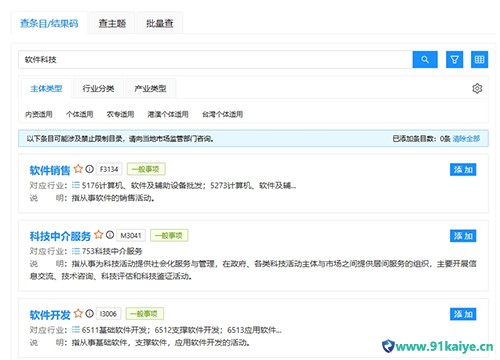Click code tag M3041
Viewport: 500px width, 360px height.
(131, 235)
